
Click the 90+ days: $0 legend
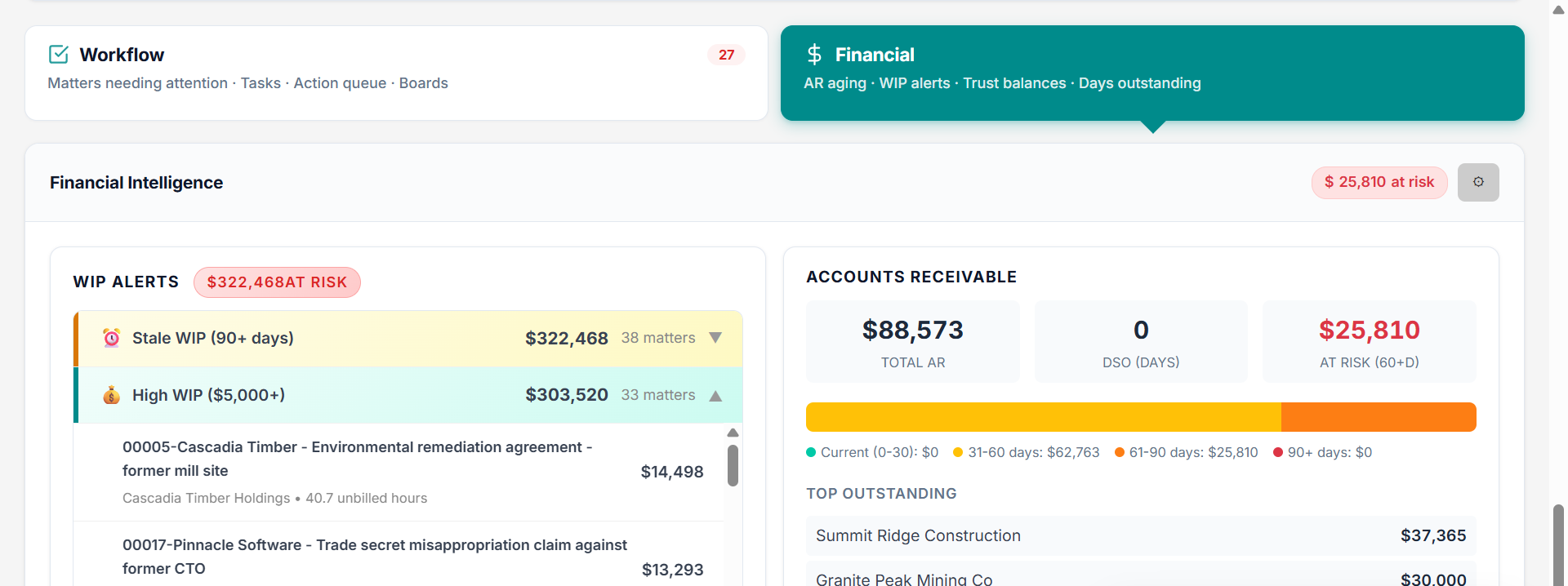tap(1323, 452)
